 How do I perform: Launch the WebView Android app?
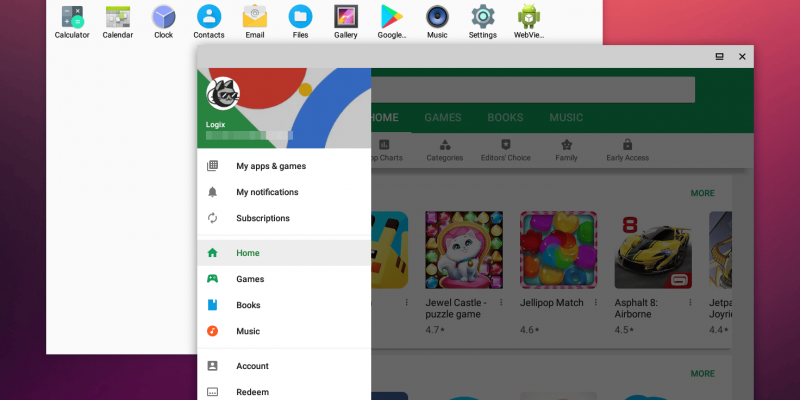[x=529, y=21]
